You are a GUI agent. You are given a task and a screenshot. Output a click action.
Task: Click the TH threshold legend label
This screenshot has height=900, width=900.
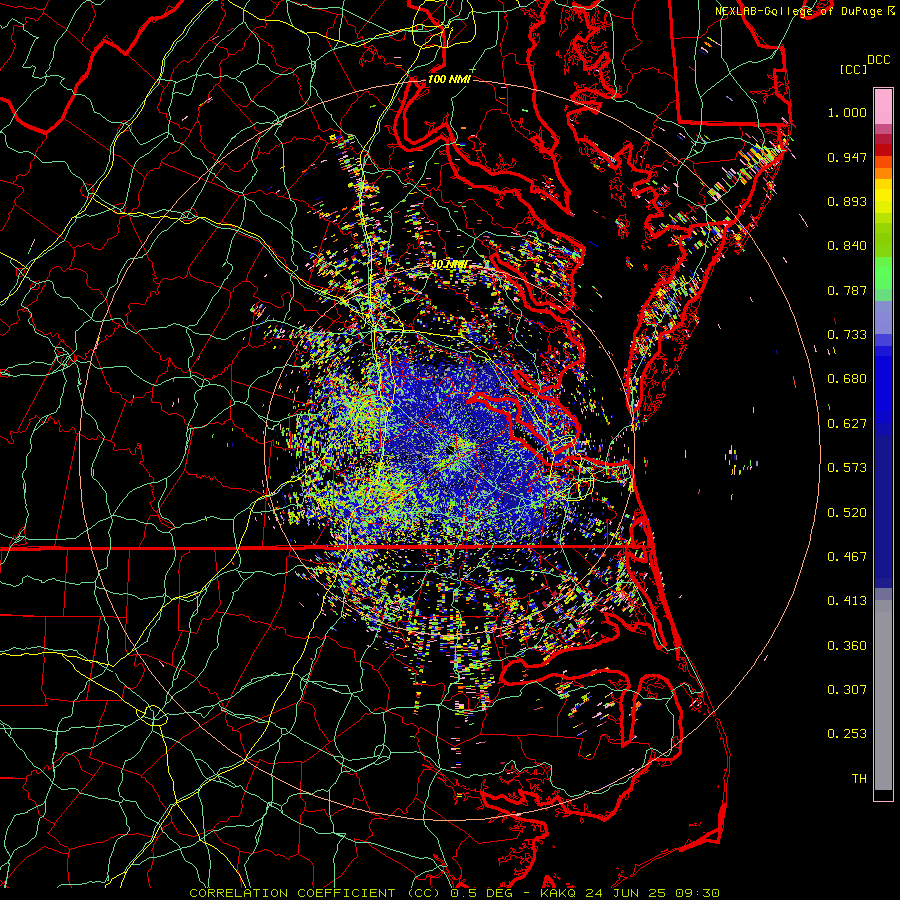coord(859,779)
